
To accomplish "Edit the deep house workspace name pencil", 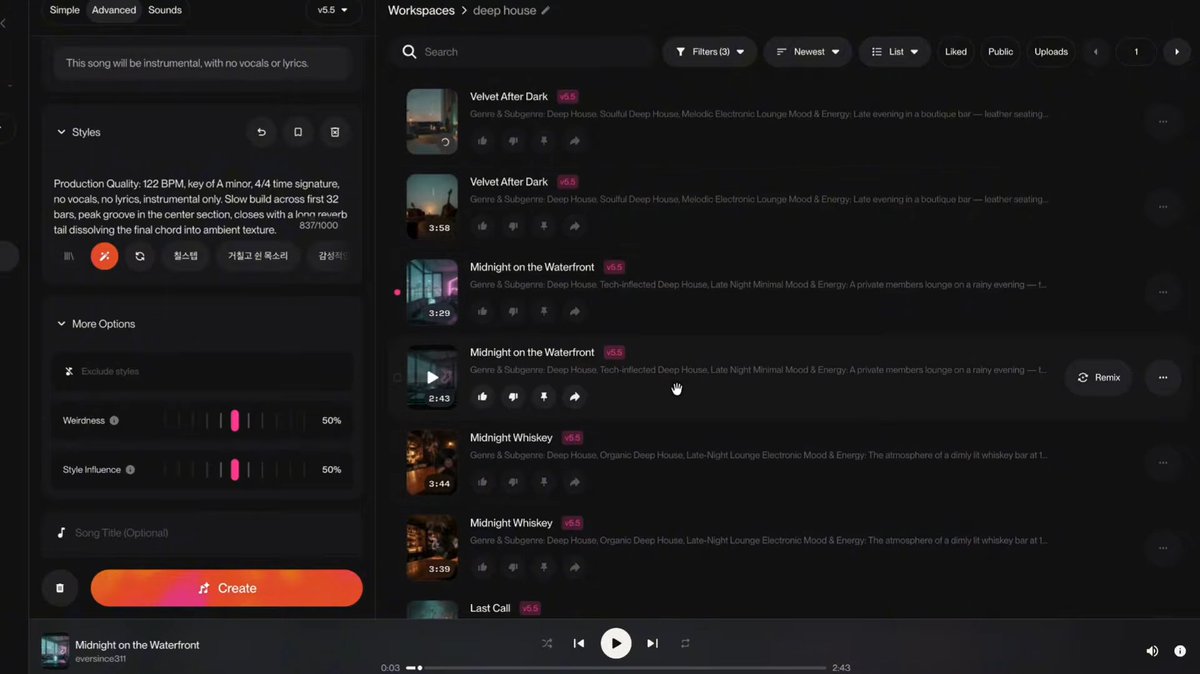I will [545, 10].
